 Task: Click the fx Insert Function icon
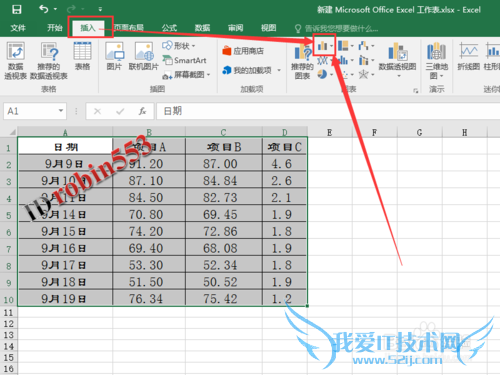(142, 111)
